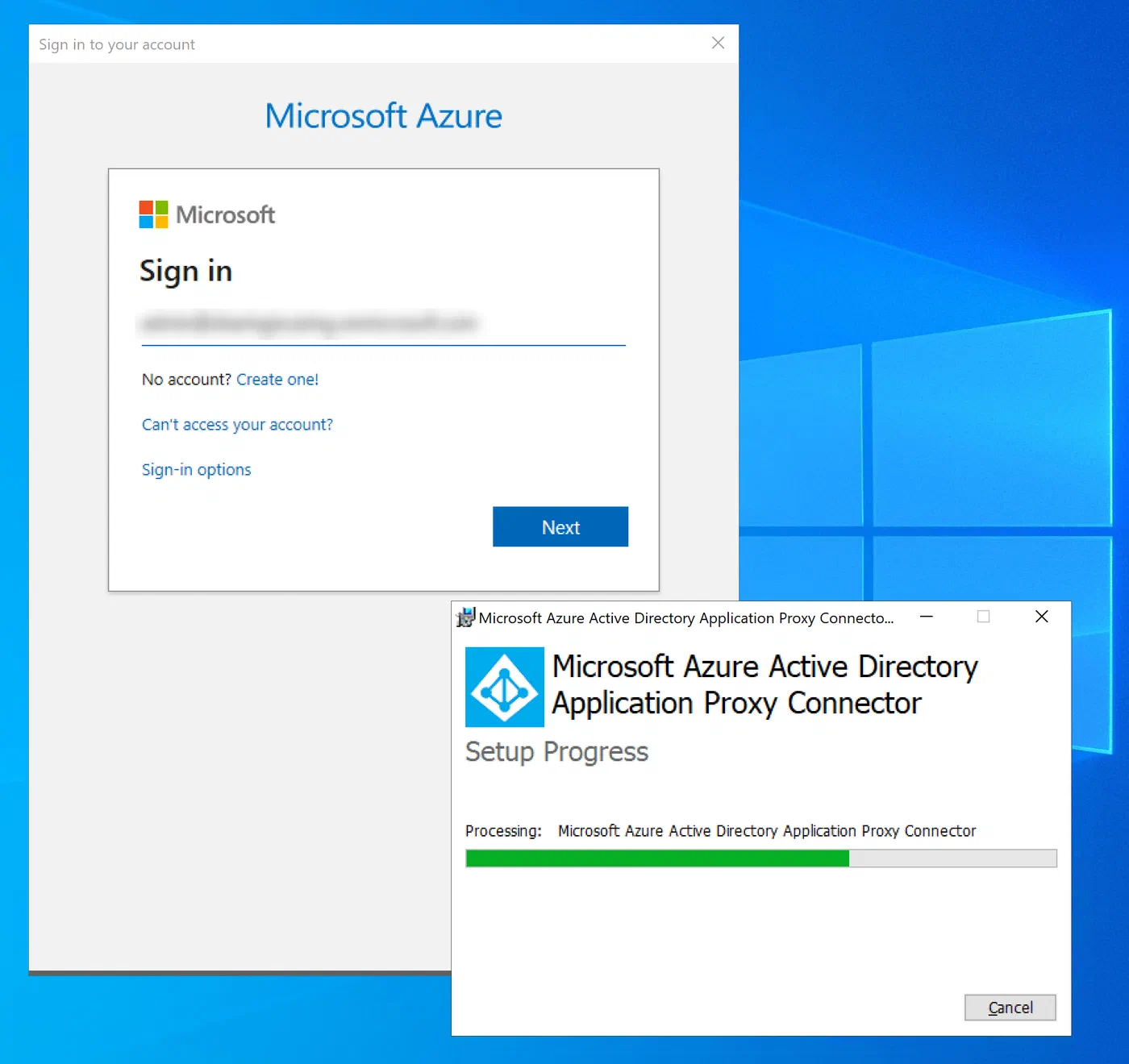Click Can't access your account? link
Screen dimensions: 1129x1064
coord(237,425)
